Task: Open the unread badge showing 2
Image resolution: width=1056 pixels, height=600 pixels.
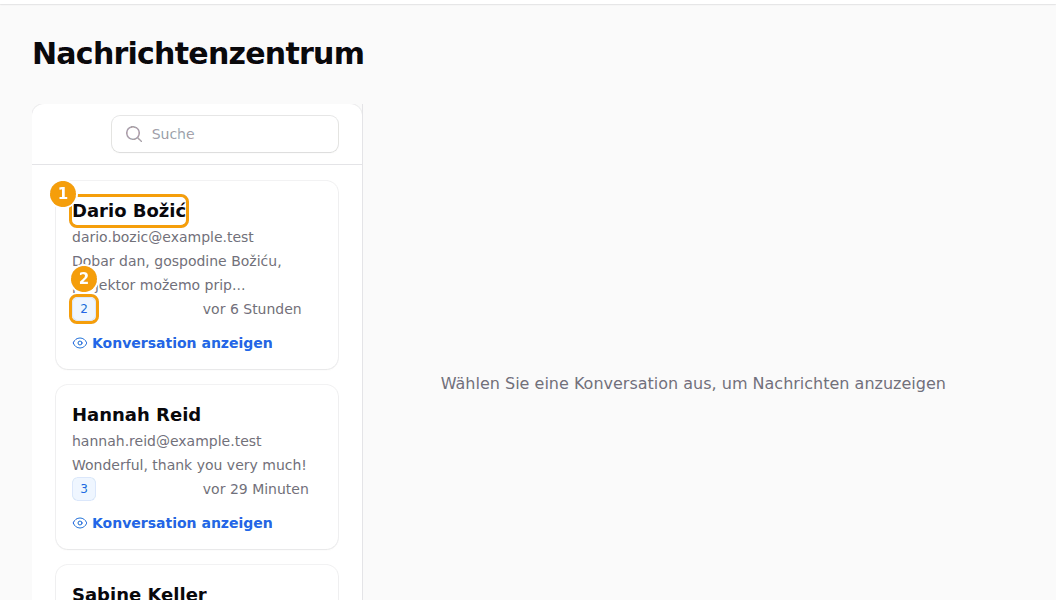Action: click(84, 309)
